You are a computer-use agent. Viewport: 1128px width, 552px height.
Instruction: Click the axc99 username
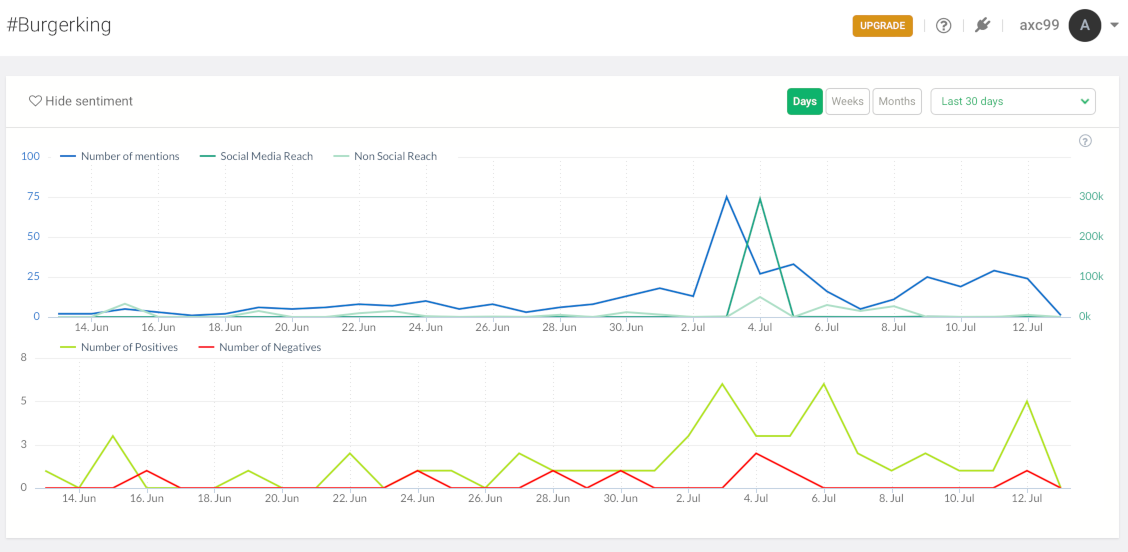pos(1039,25)
